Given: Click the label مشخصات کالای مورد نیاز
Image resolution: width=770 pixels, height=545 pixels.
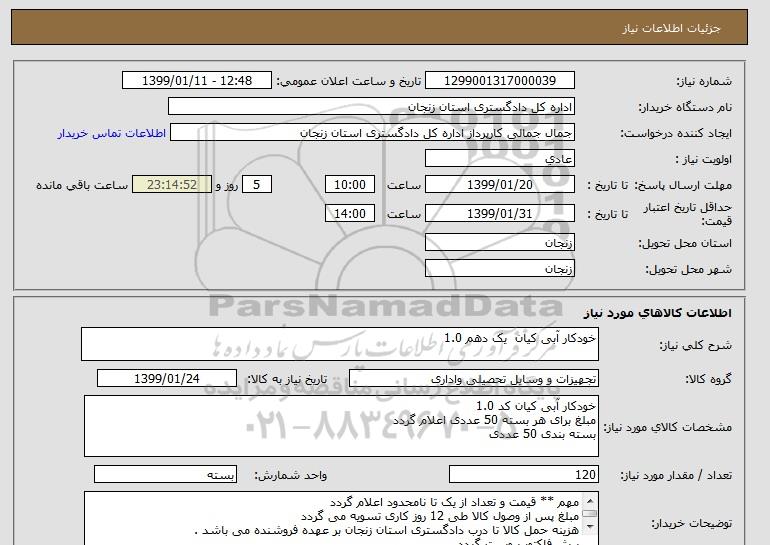Looking at the screenshot, I should 667,427.
